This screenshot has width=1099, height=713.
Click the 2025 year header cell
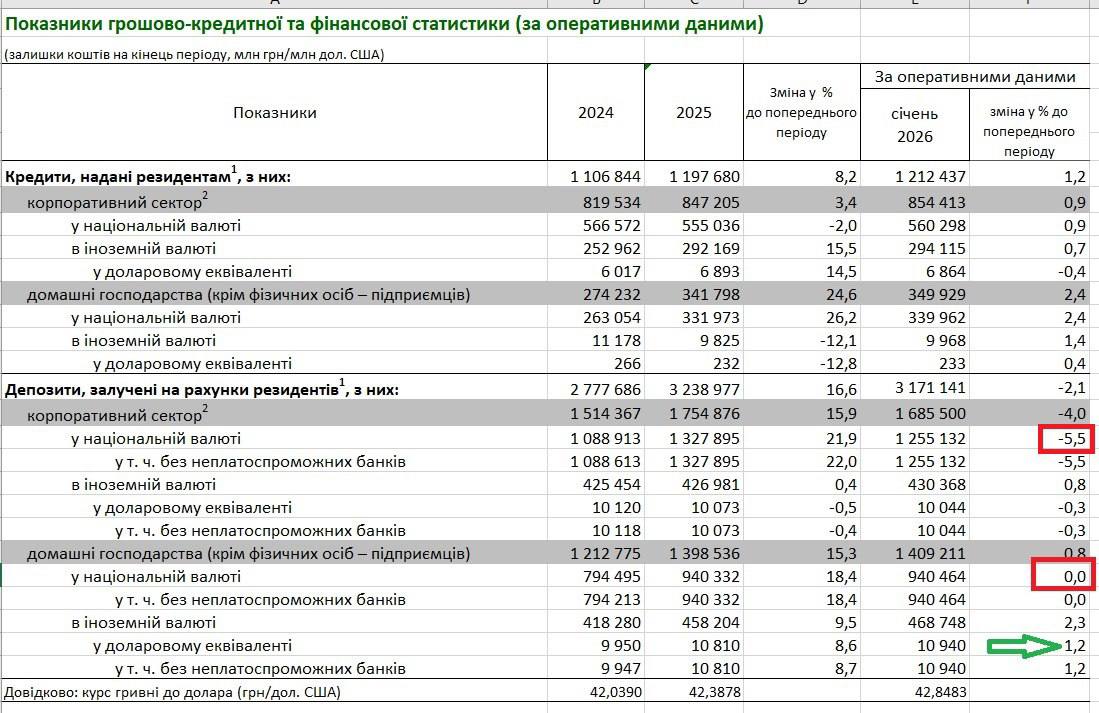(694, 112)
